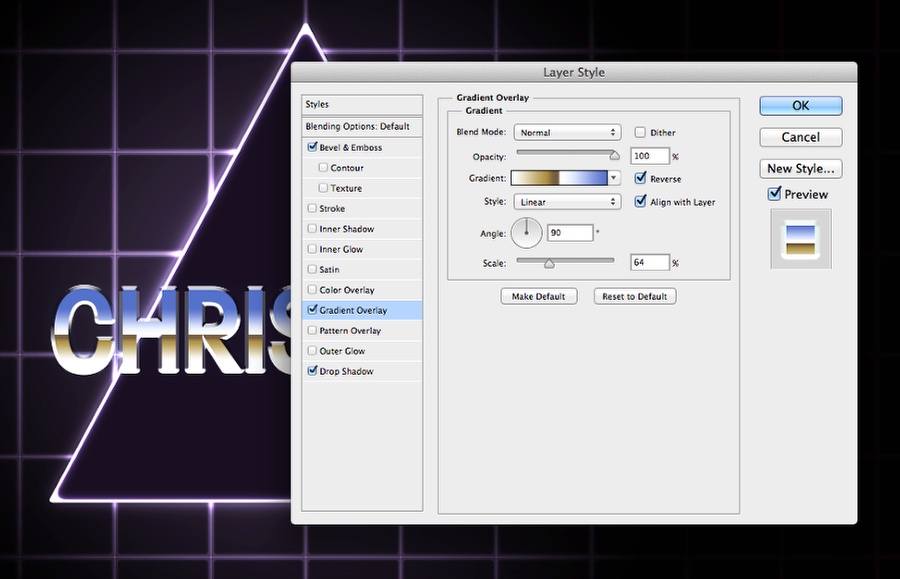
Task: Uncheck the Reverse checkbox
Action: [x=641, y=178]
